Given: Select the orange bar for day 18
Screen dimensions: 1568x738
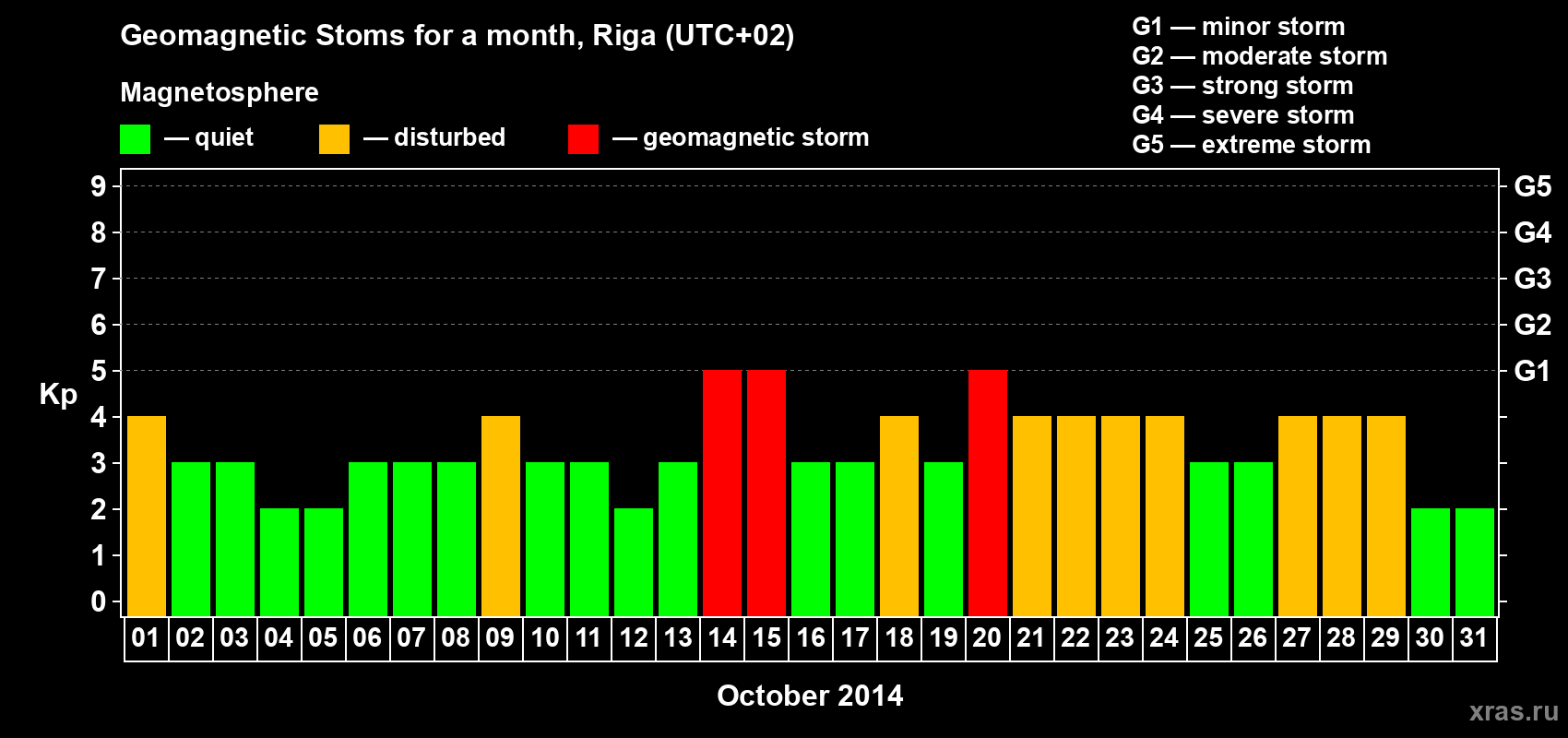Looking at the screenshot, I should (x=899, y=516).
